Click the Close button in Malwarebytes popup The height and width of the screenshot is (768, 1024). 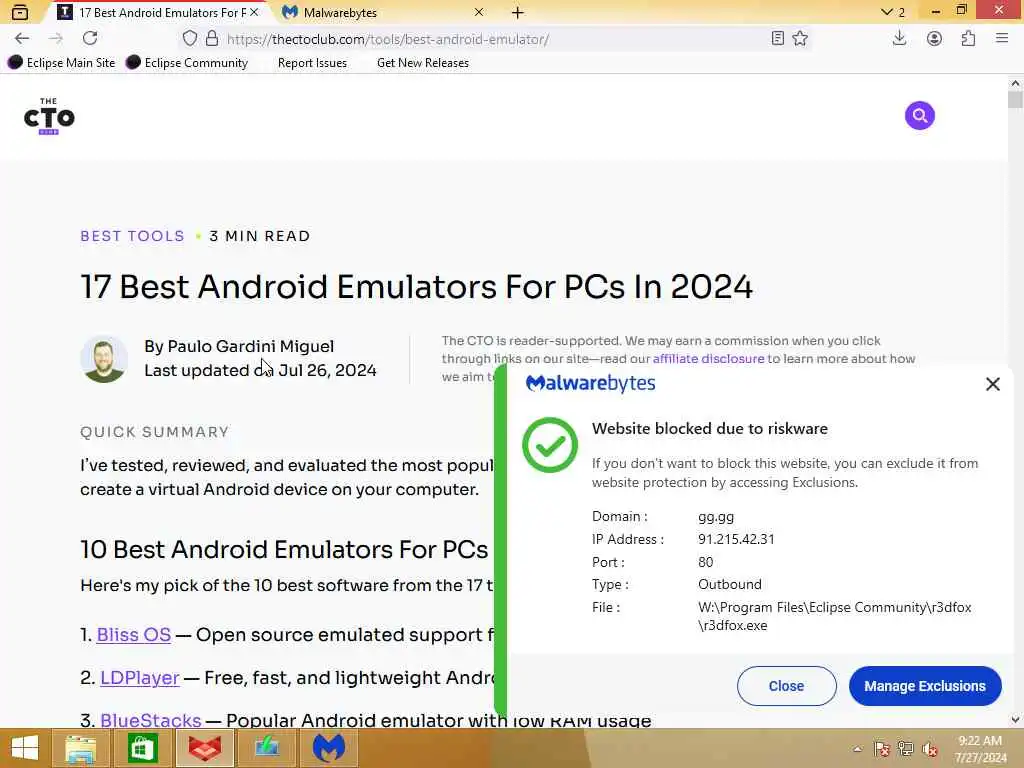pyautogui.click(x=786, y=686)
